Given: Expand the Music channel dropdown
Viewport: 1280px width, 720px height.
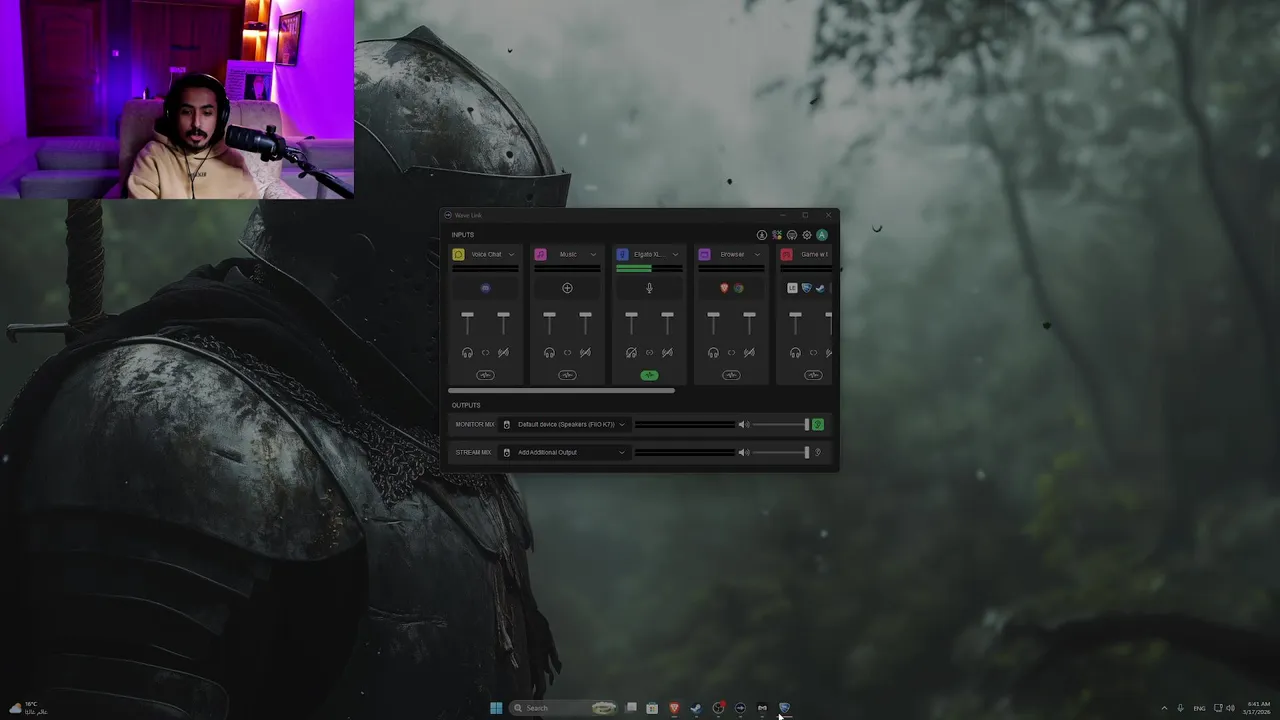Looking at the screenshot, I should (x=593, y=254).
